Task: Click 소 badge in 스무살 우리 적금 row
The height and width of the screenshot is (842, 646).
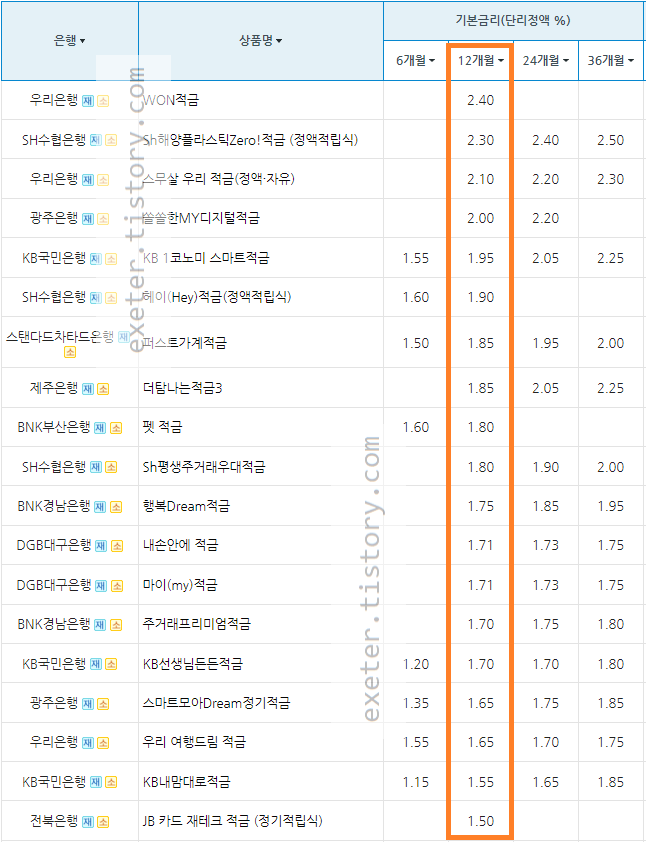Action: point(103,180)
